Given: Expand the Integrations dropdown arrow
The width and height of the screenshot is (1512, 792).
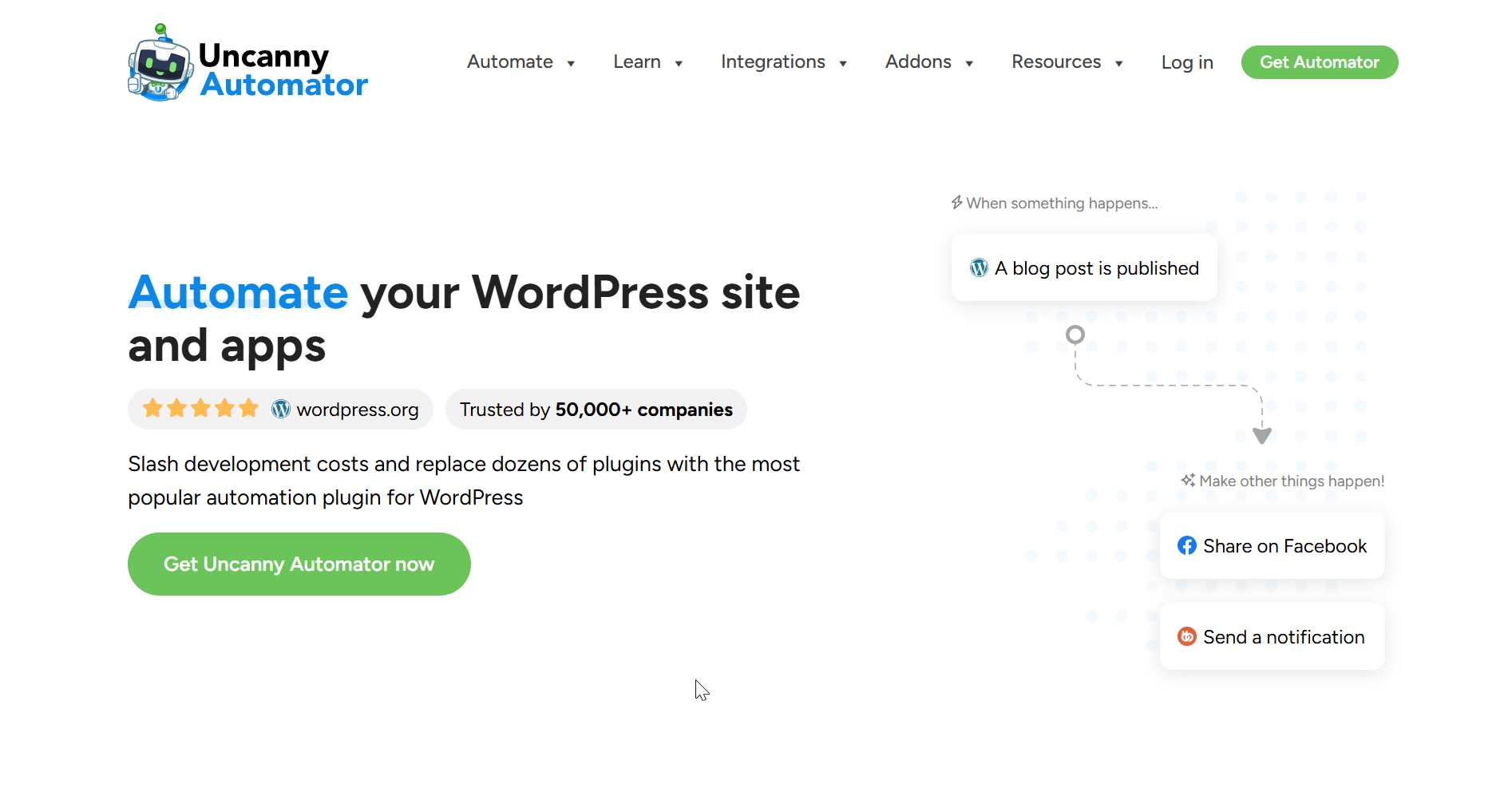Looking at the screenshot, I should (x=843, y=63).
